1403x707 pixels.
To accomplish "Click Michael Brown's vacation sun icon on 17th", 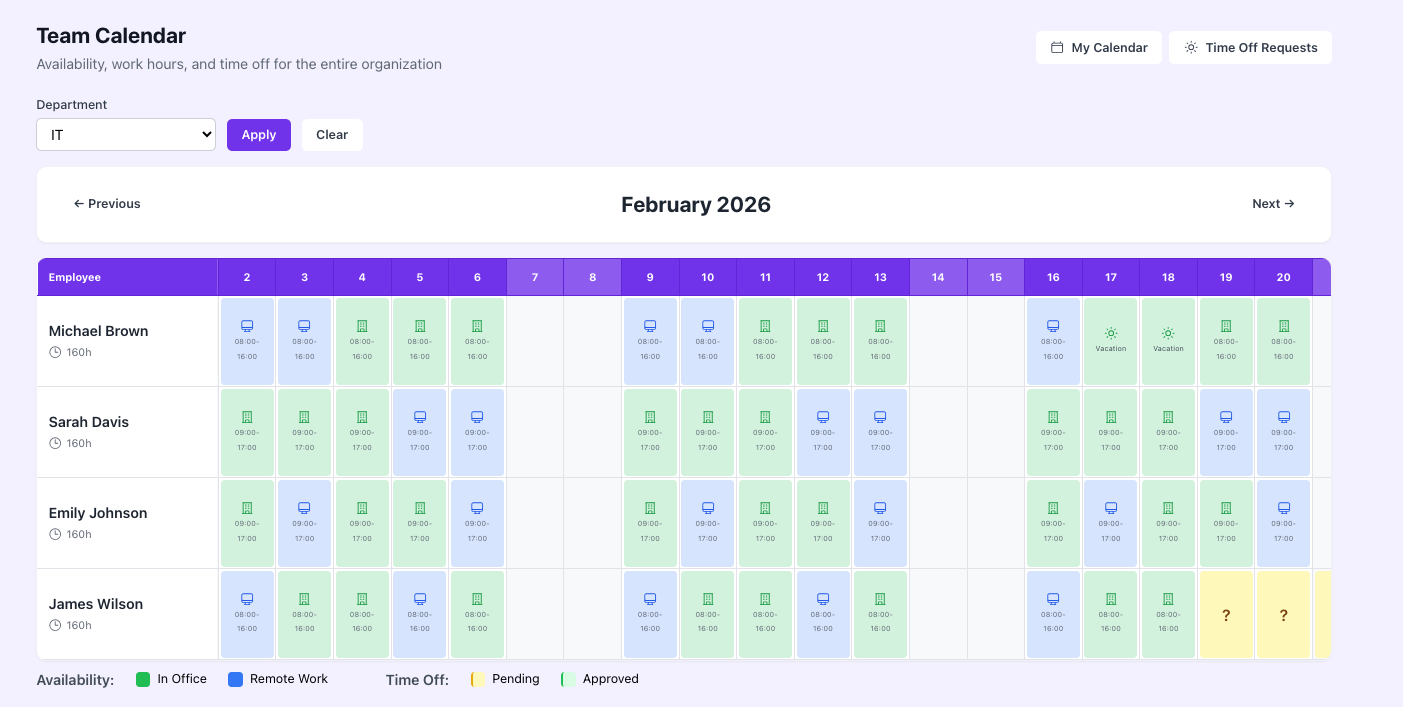I will point(1111,333).
